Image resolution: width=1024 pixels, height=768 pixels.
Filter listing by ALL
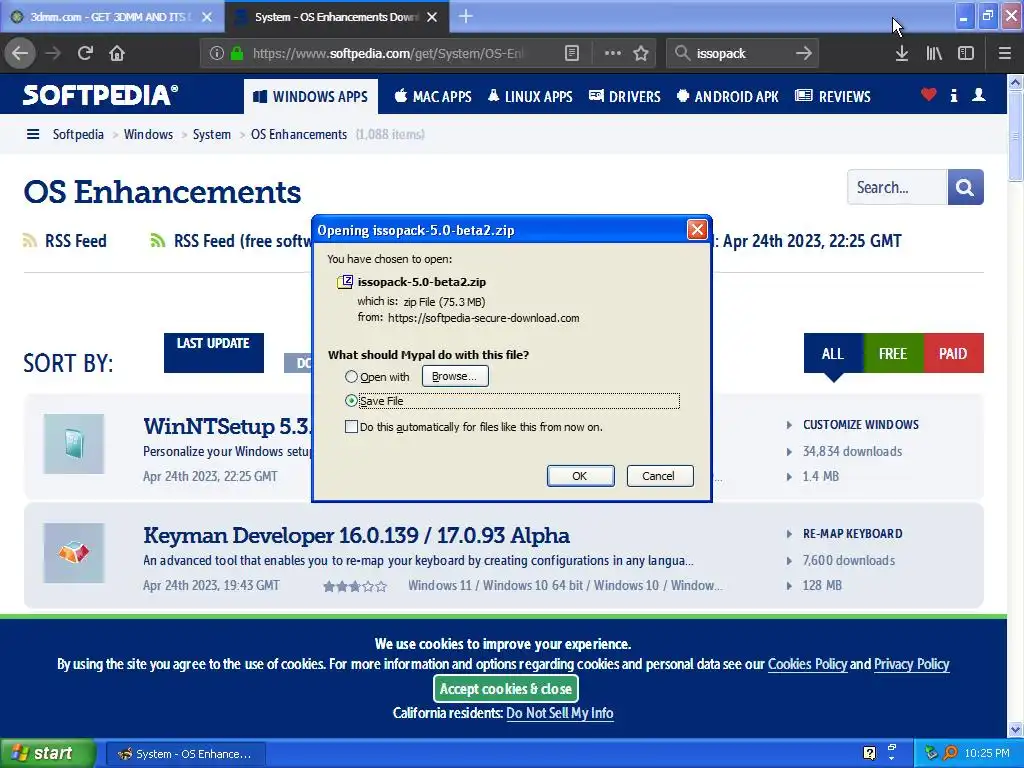[x=833, y=353]
